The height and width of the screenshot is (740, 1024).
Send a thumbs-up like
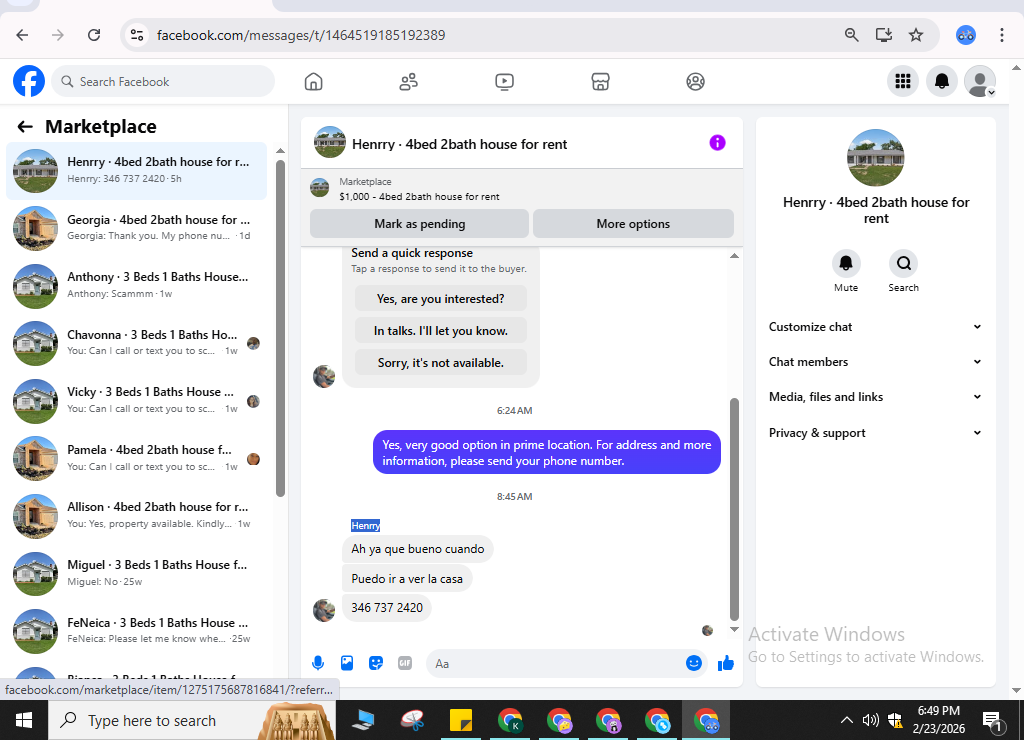726,664
